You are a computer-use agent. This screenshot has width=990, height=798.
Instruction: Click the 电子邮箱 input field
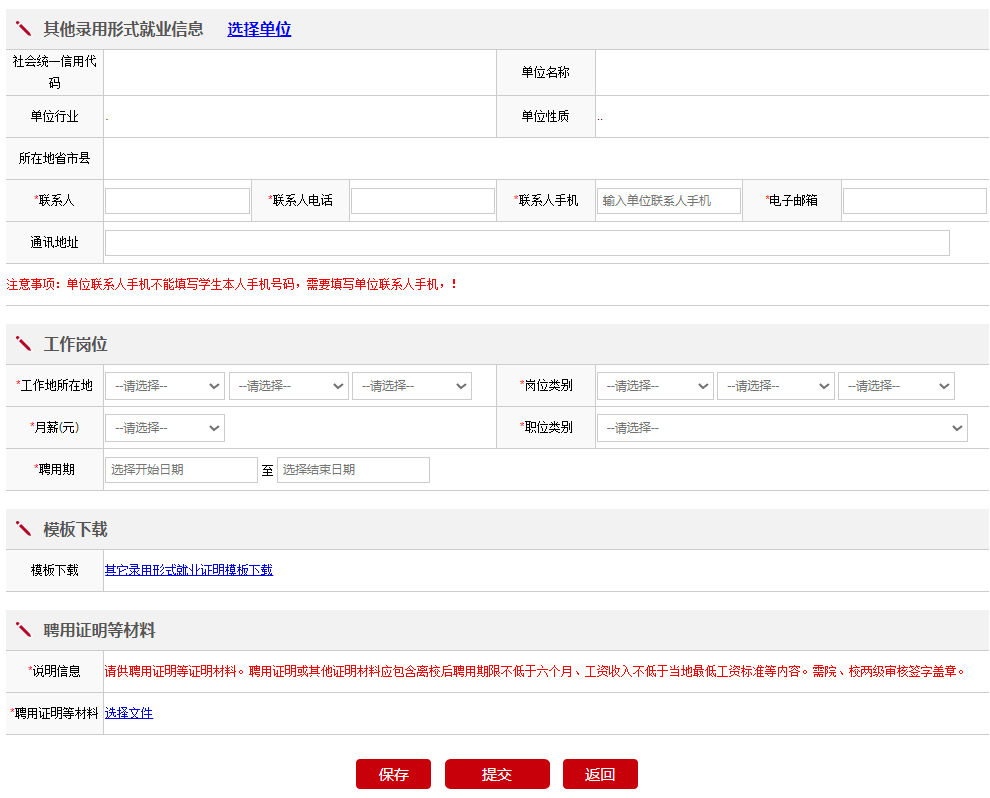coord(914,201)
